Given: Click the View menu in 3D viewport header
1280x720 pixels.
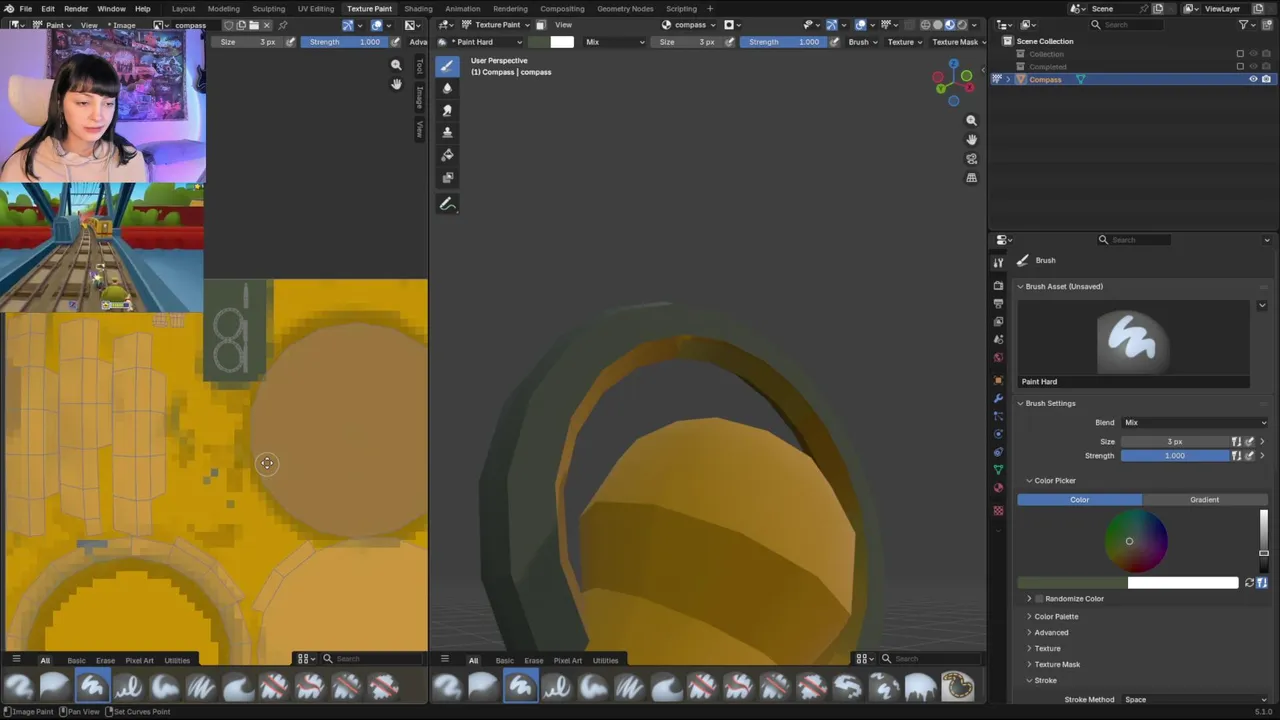Looking at the screenshot, I should point(564,25).
